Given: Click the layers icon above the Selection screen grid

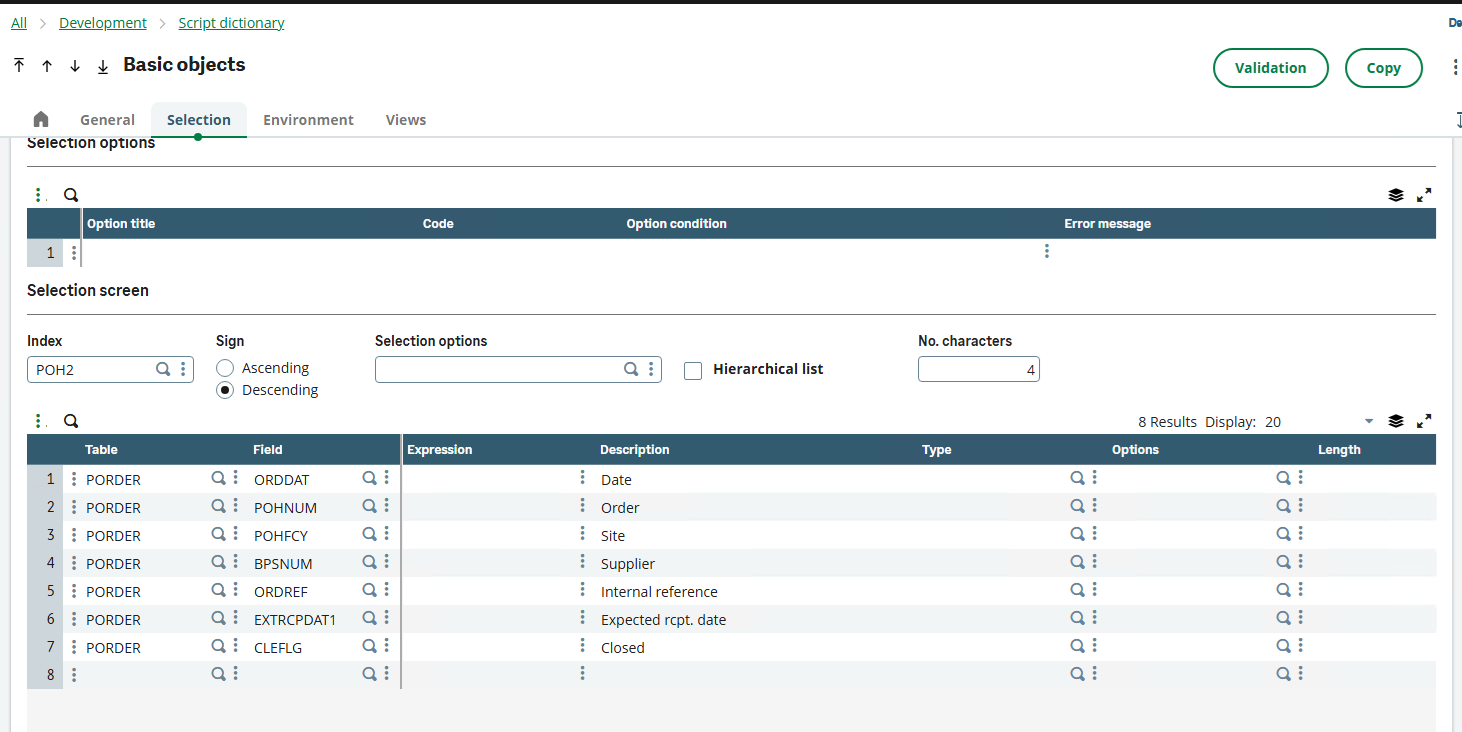Looking at the screenshot, I should [1396, 421].
